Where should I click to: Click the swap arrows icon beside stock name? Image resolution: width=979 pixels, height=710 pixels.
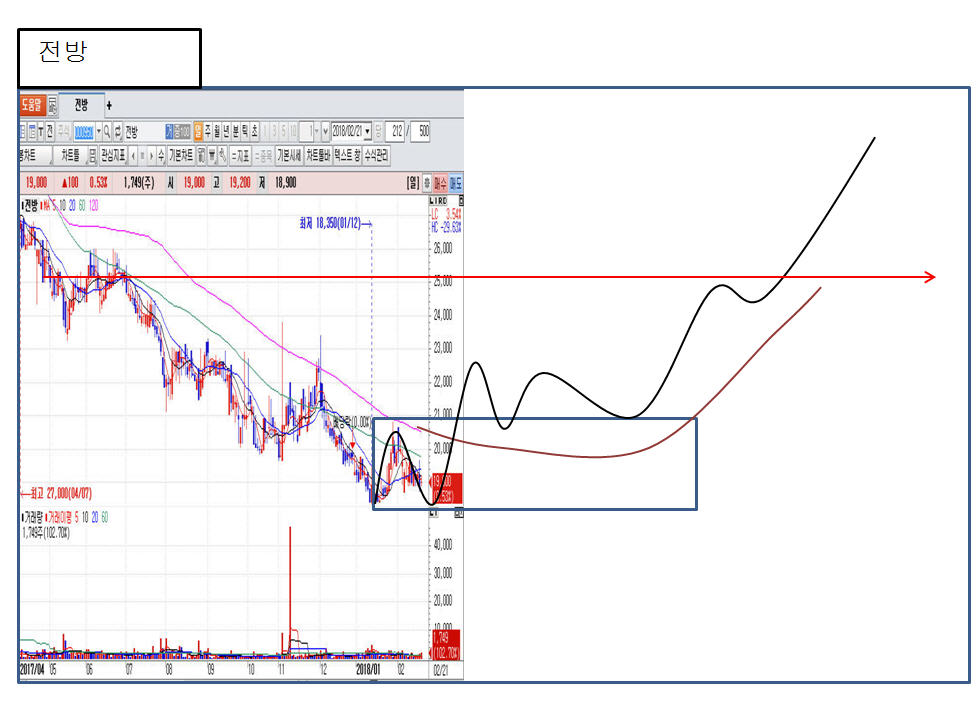click(118, 132)
